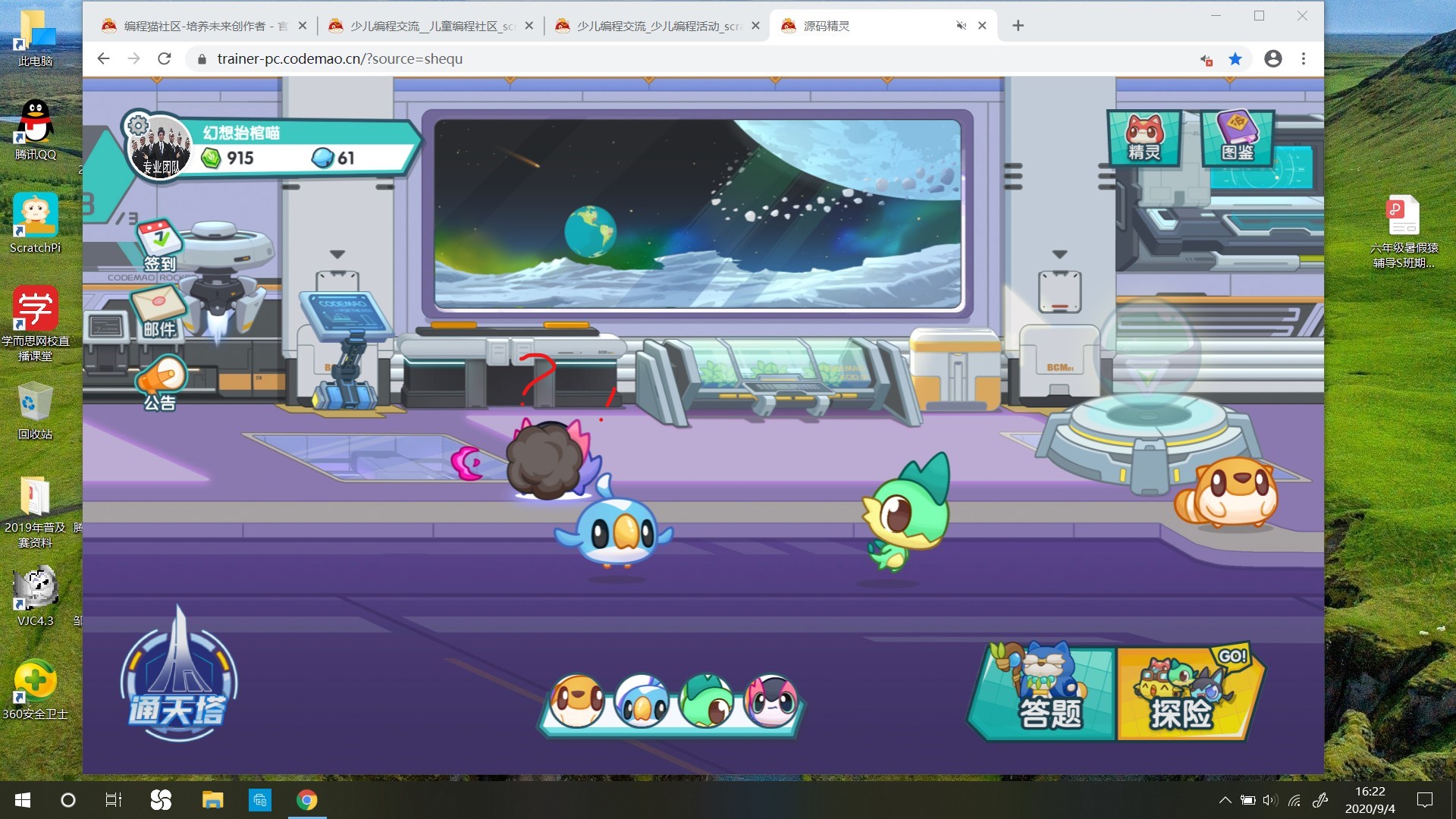Select the 腾讯QQ desktop icon

point(36,130)
